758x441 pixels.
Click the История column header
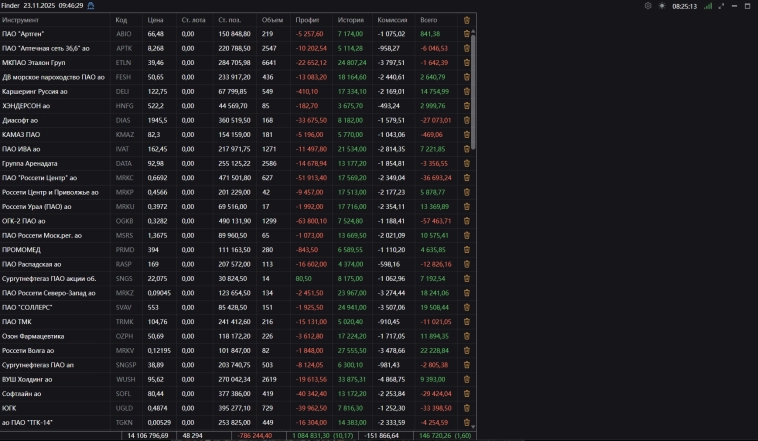pos(350,20)
